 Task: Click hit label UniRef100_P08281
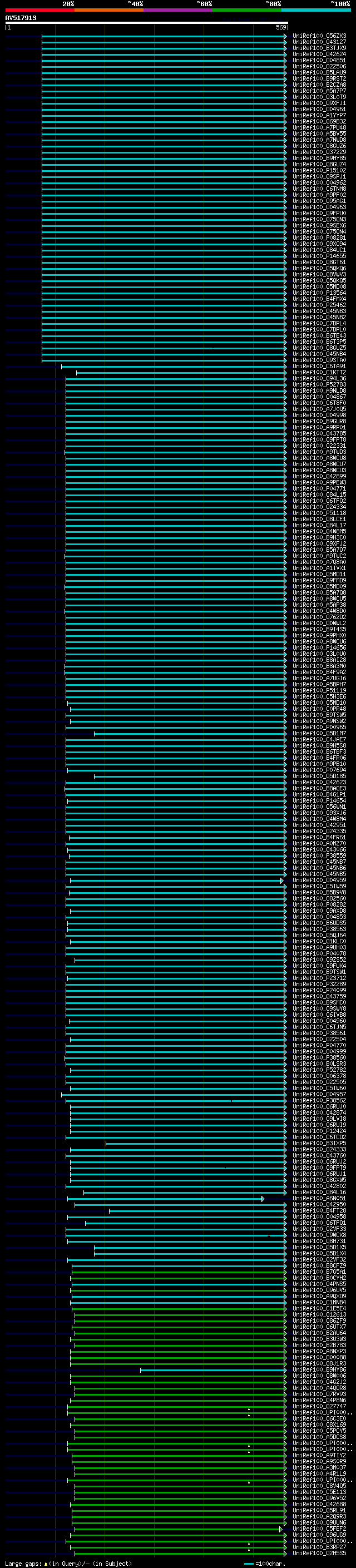click(319, 238)
